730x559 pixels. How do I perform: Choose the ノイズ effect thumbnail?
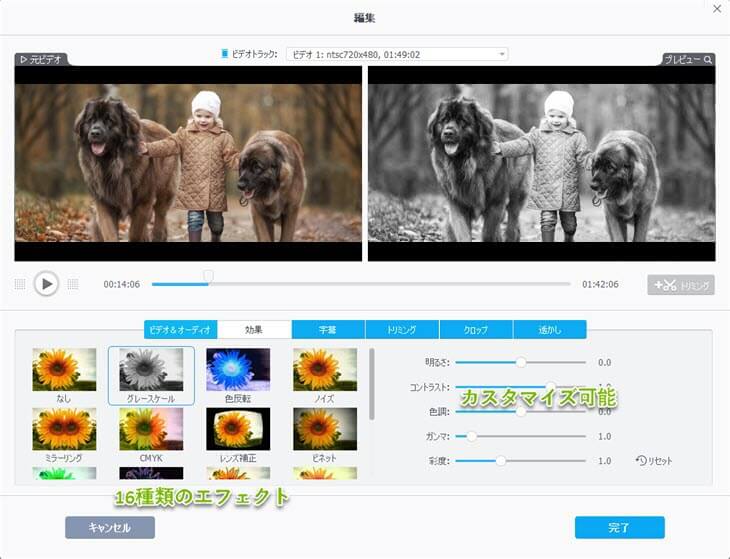pos(324,370)
